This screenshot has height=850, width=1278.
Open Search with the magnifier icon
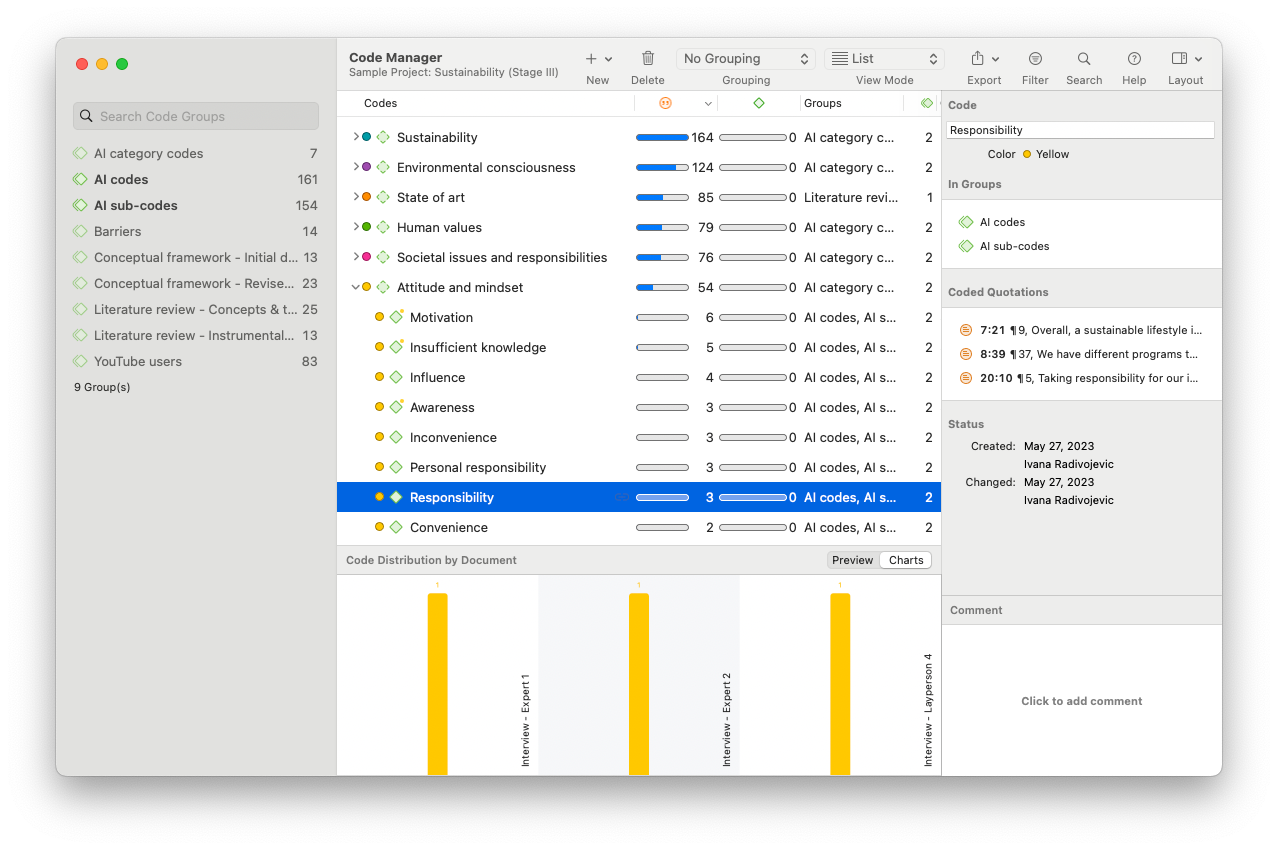1084,59
